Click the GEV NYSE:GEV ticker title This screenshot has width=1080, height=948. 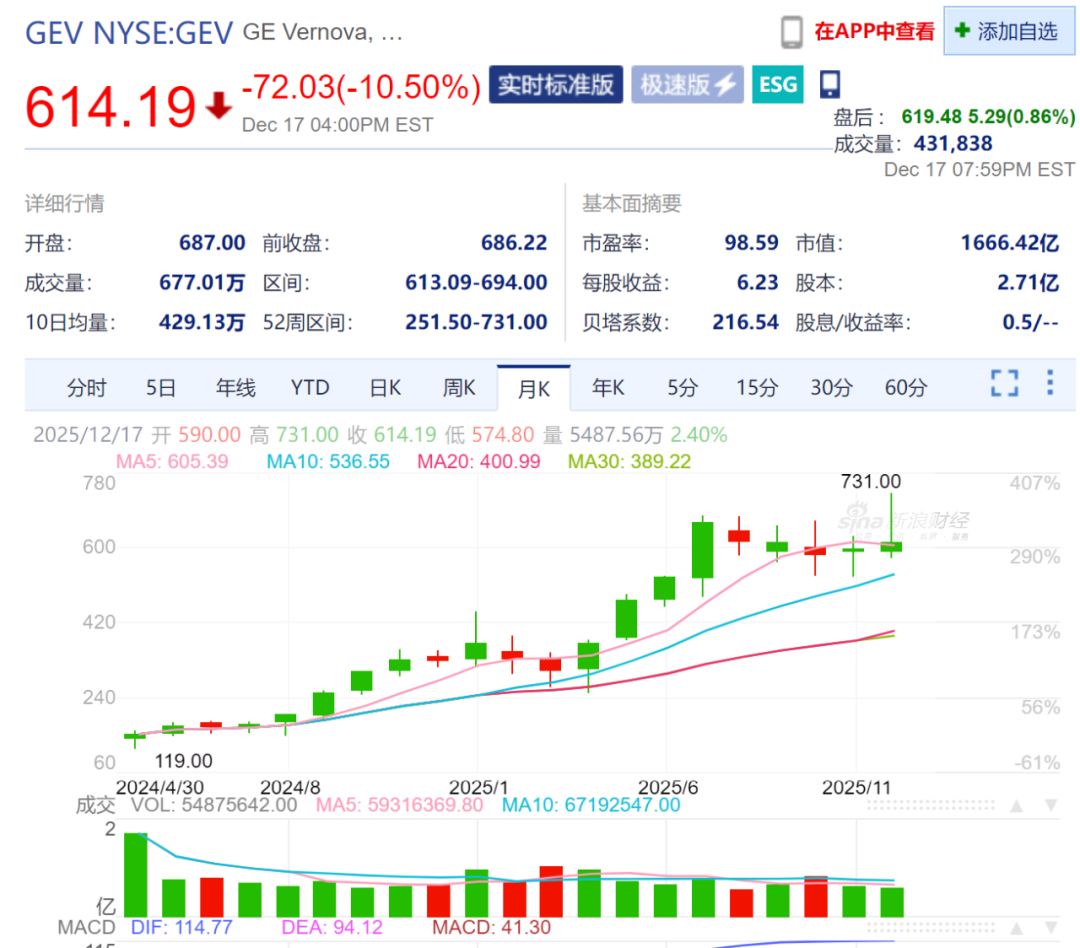coord(129,32)
